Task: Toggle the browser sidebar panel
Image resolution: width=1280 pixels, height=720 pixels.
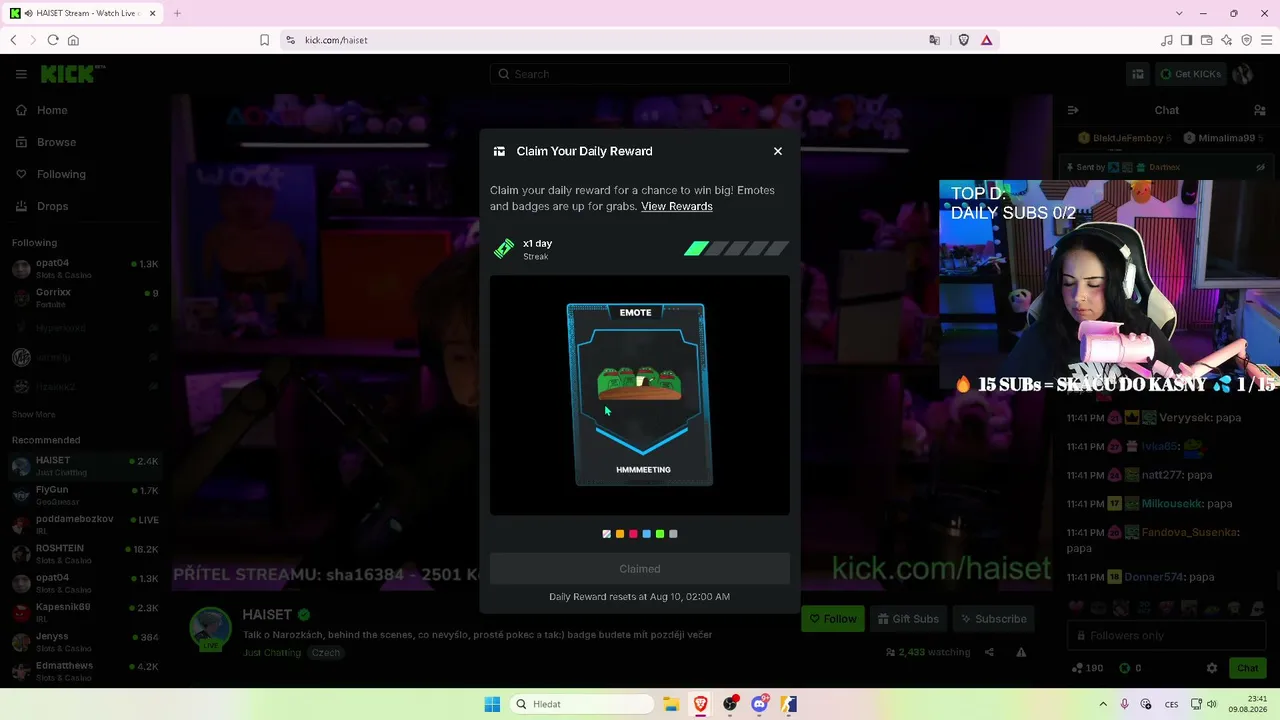Action: point(1187,40)
